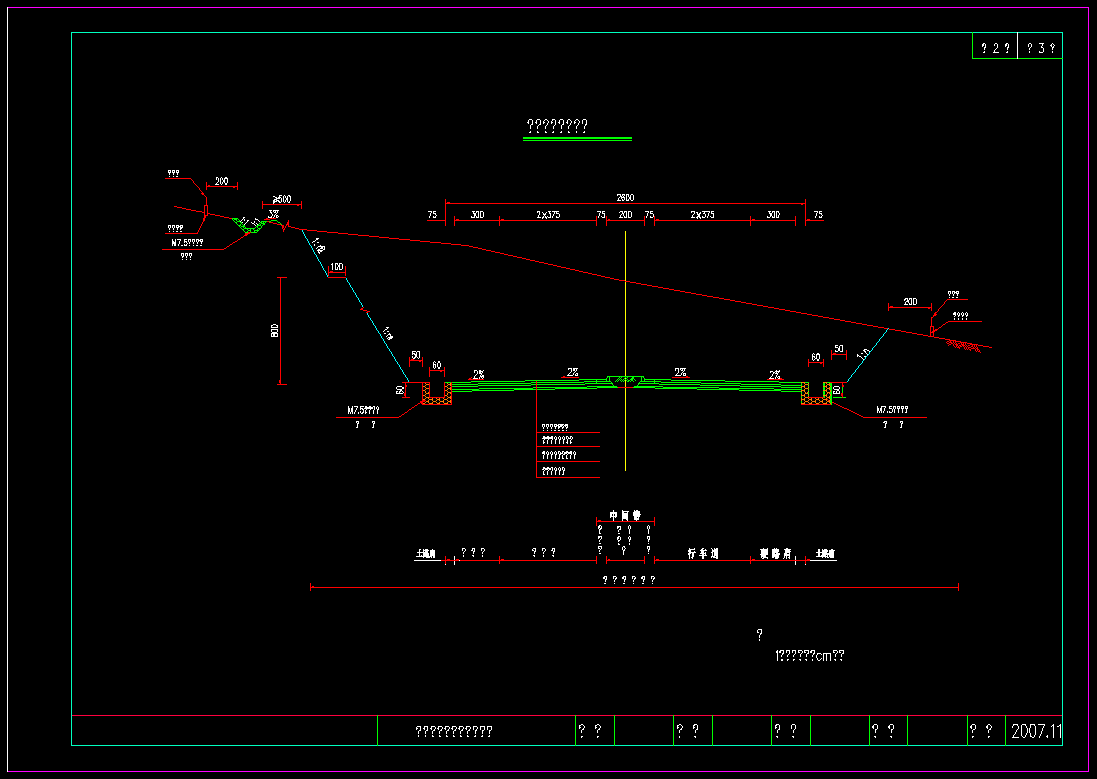
Task: Click the 3% slope label at upper left
Action: point(273,214)
